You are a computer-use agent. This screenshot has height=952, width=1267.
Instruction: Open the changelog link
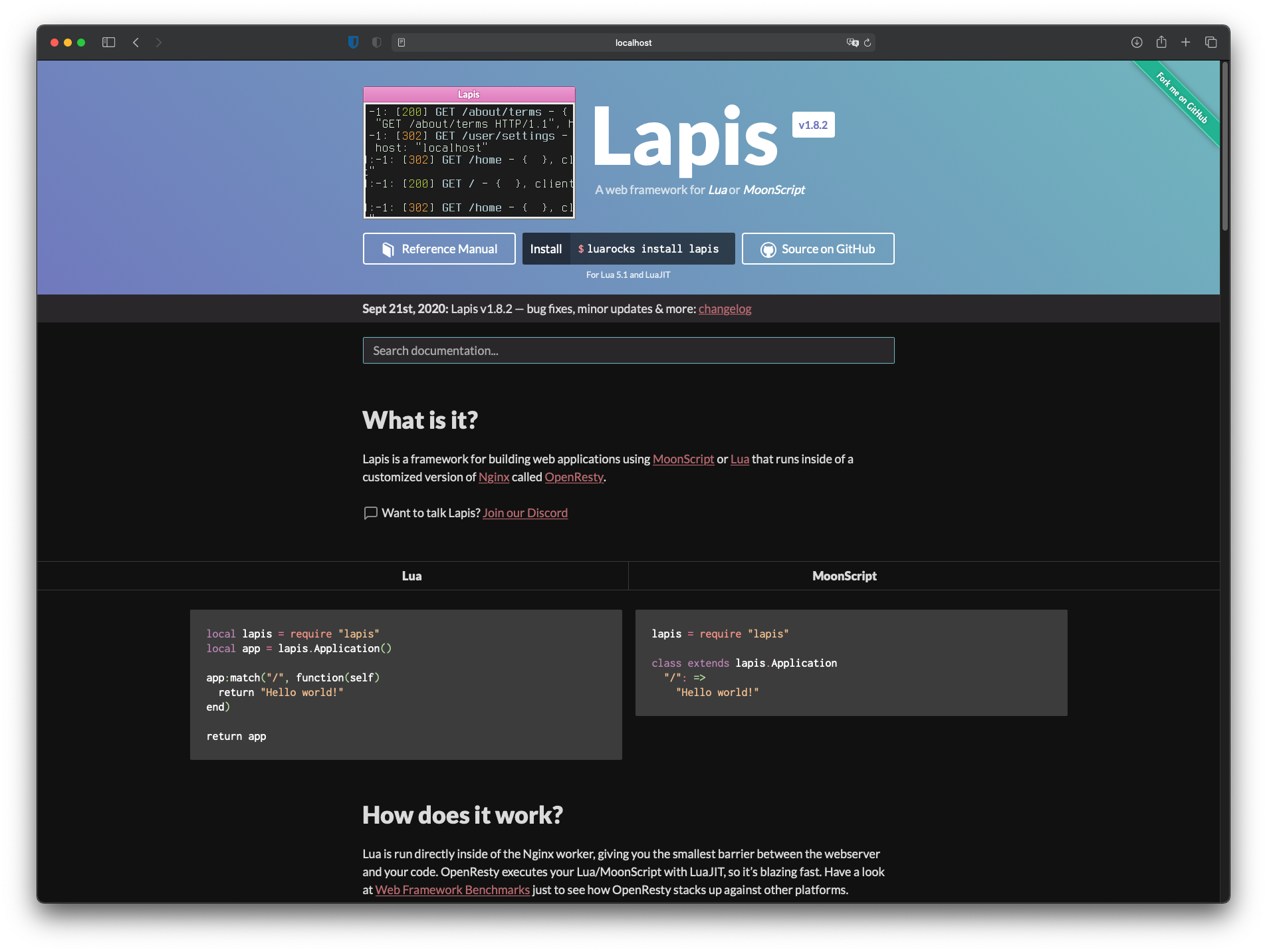click(x=725, y=309)
